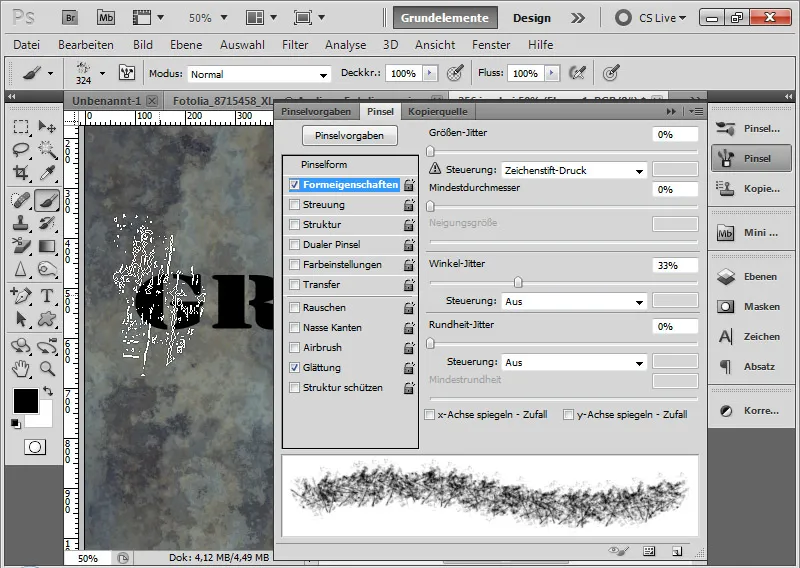The image size is (800, 568).
Task: Open the Filter menu
Action: click(x=295, y=45)
